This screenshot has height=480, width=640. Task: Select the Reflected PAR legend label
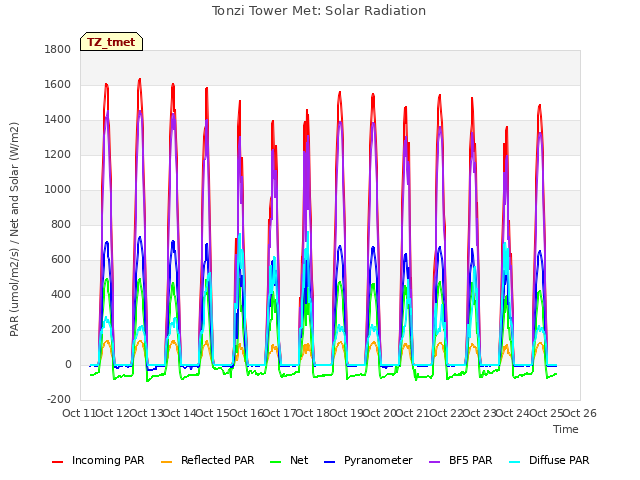pyautogui.click(x=218, y=460)
